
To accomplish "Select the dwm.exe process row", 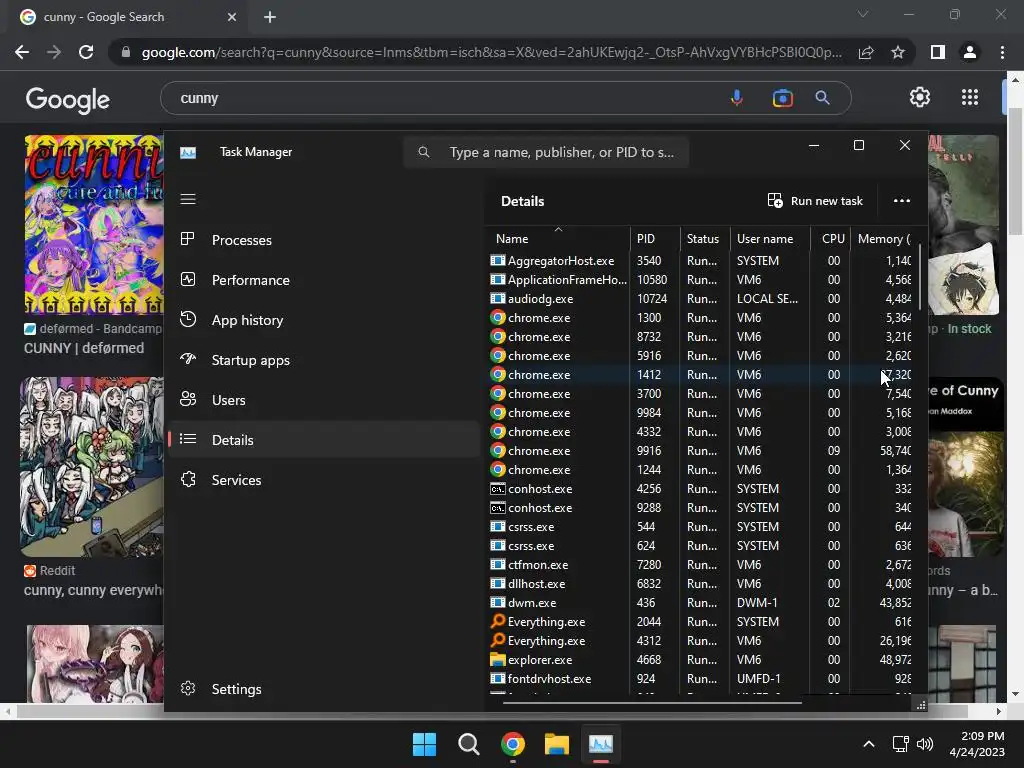I will pos(701,602).
